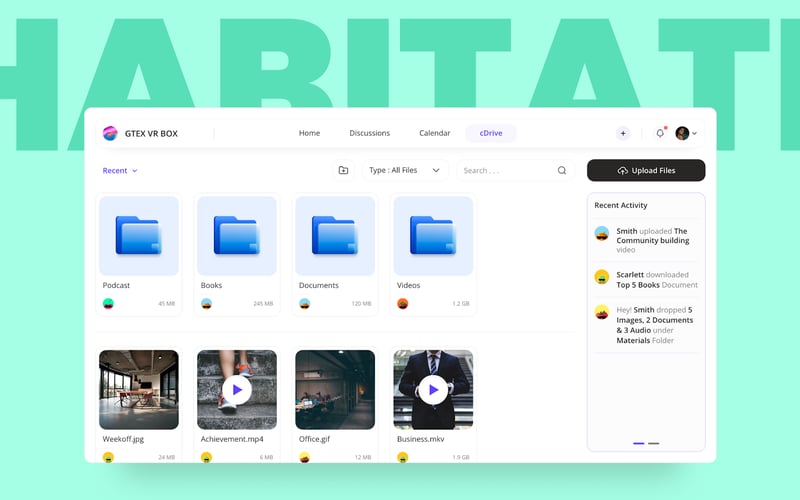Click the Office.gif file name
The image size is (800, 500).
click(x=314, y=439)
